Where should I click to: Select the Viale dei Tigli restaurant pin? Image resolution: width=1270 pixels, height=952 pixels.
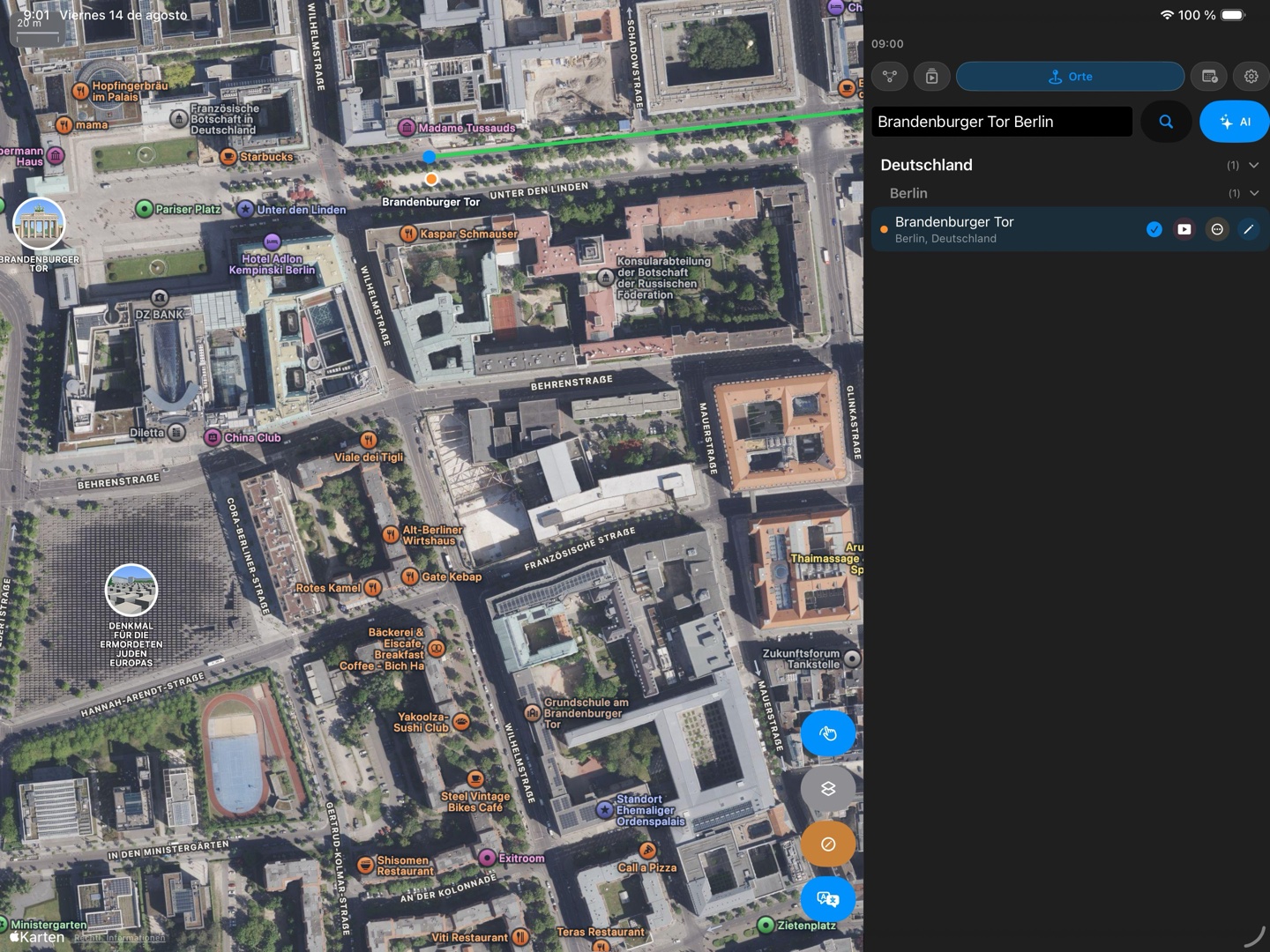click(x=369, y=440)
